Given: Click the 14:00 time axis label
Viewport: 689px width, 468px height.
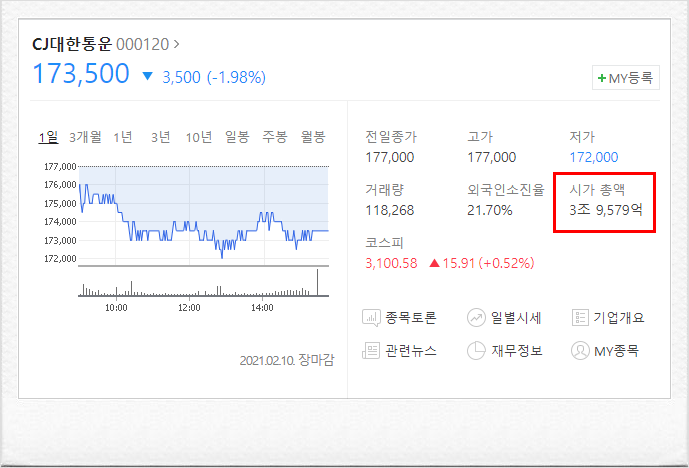Looking at the screenshot, I should pyautogui.click(x=262, y=308).
